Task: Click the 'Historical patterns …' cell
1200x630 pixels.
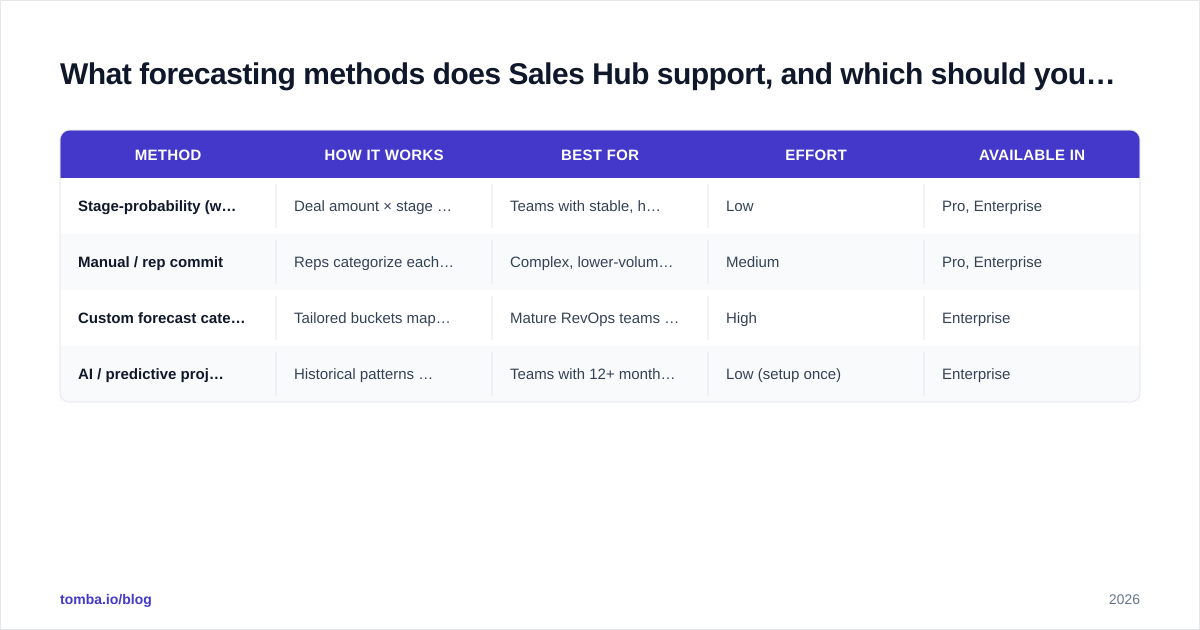Action: click(x=384, y=374)
